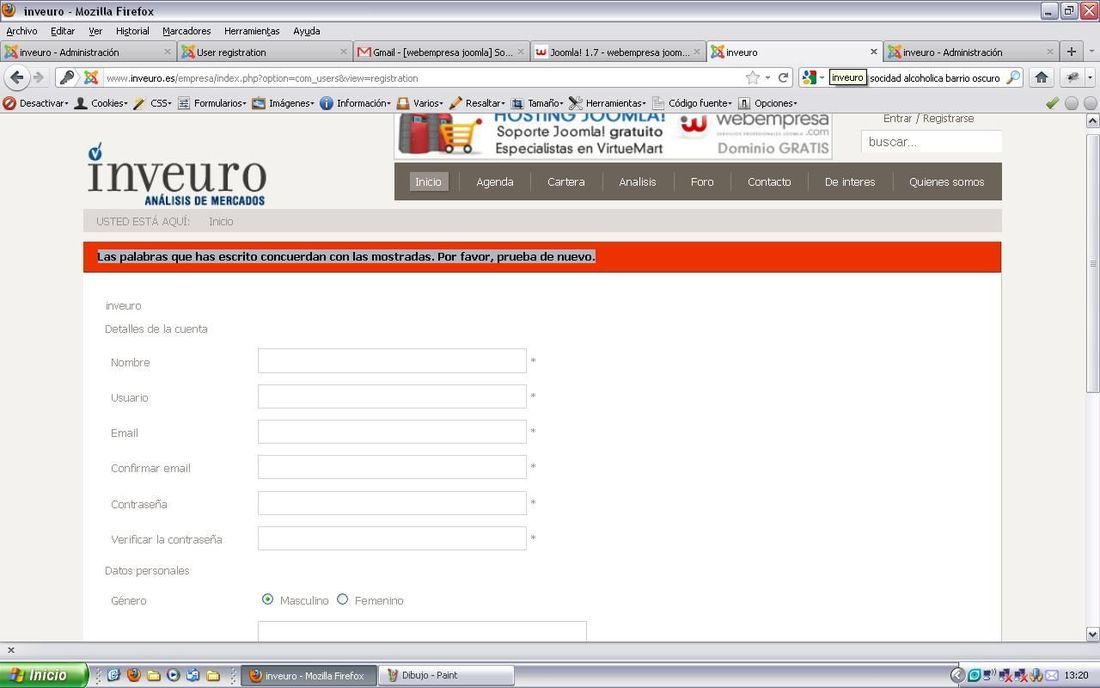Reload the page using the refresh icon
Viewport: 1100px width, 688px height.
783,78
